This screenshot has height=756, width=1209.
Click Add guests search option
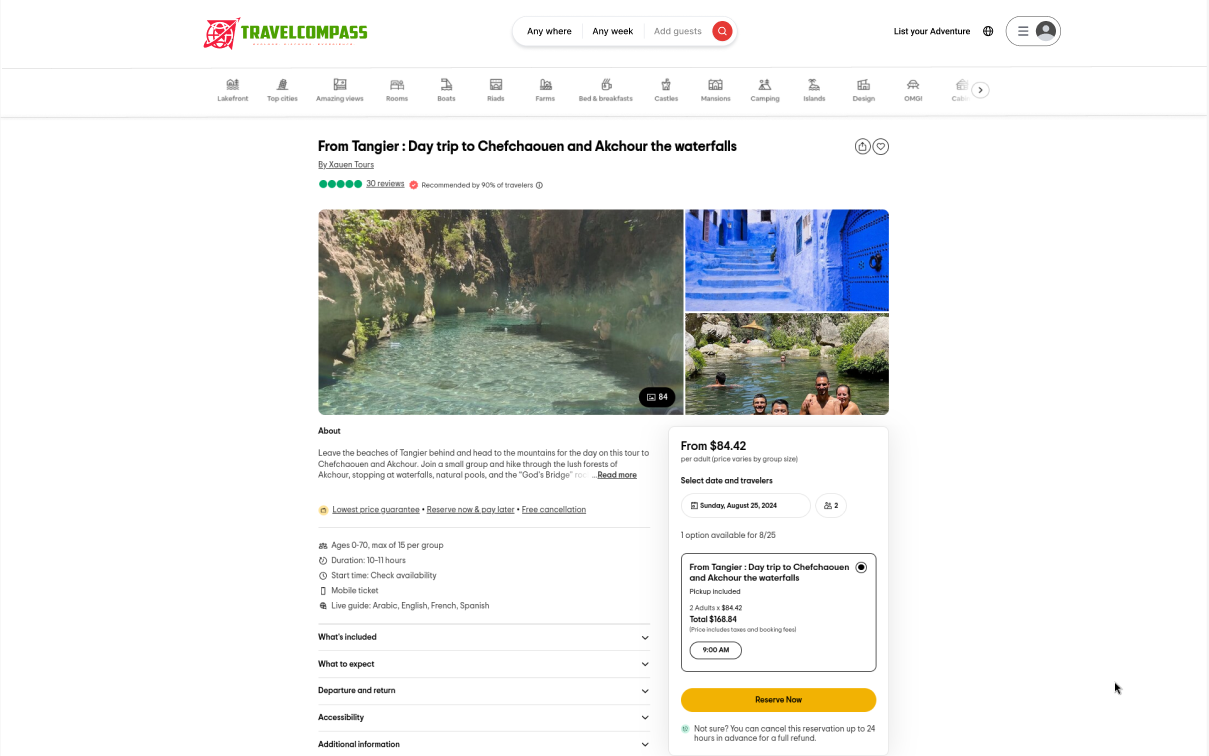pyautogui.click(x=678, y=31)
